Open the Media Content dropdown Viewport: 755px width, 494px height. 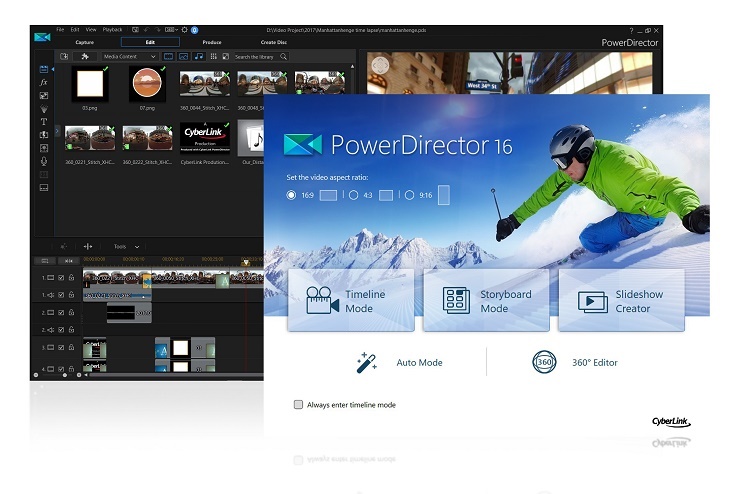pos(131,57)
